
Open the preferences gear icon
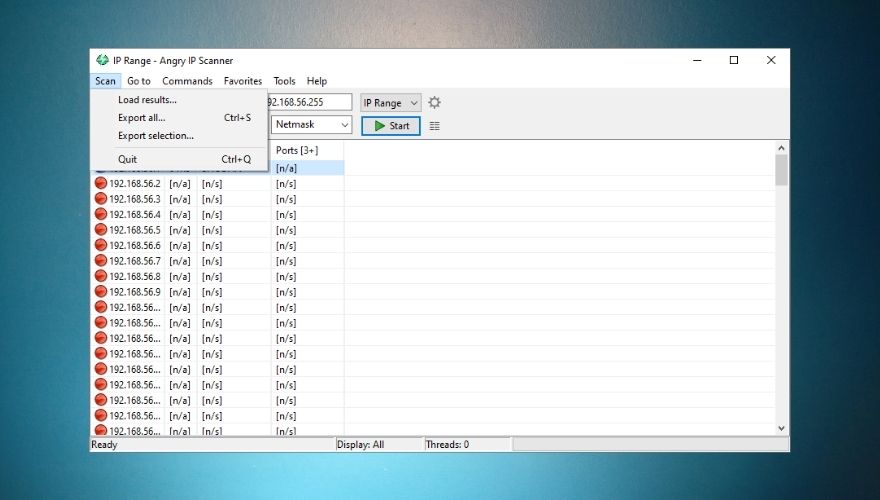tap(434, 103)
